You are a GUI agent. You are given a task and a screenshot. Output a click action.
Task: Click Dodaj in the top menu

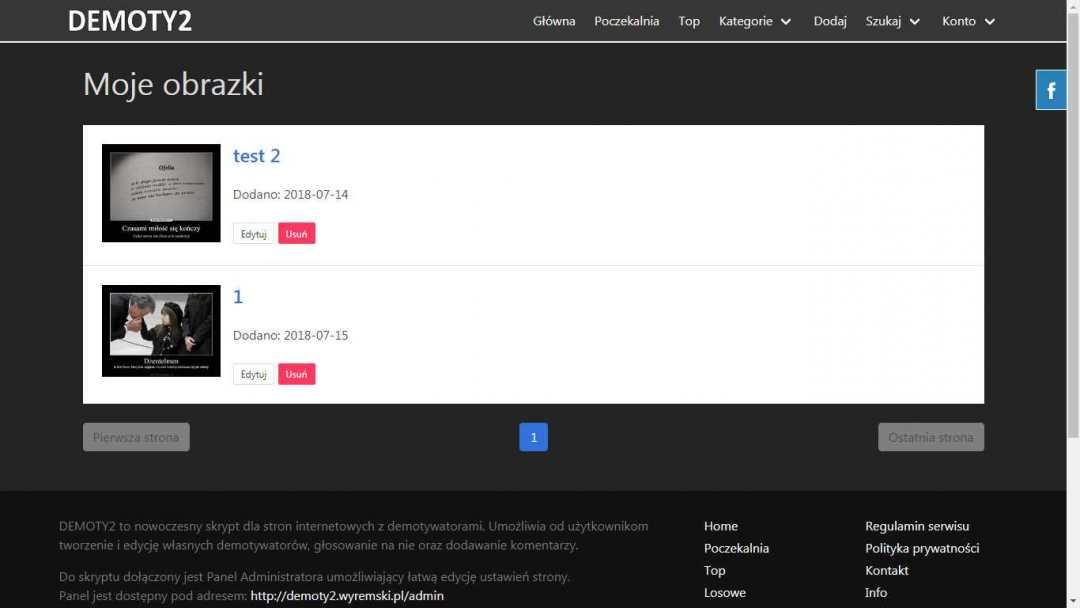[830, 21]
